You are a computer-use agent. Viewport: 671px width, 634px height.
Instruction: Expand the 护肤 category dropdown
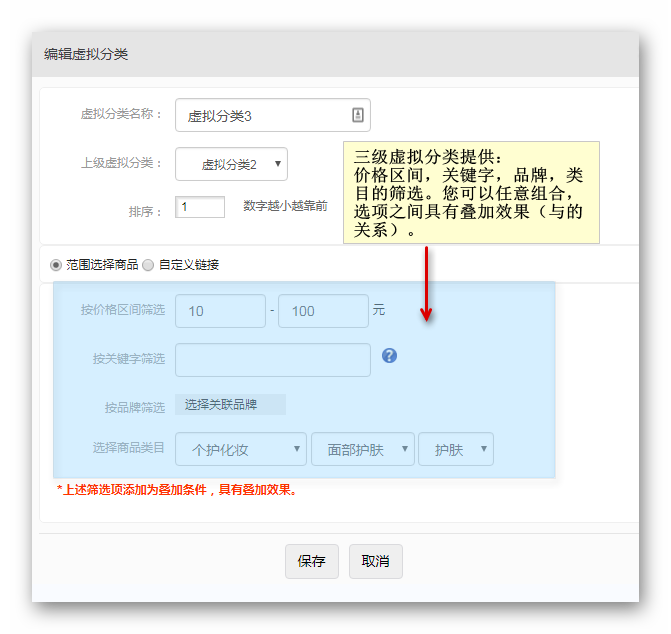(x=456, y=449)
